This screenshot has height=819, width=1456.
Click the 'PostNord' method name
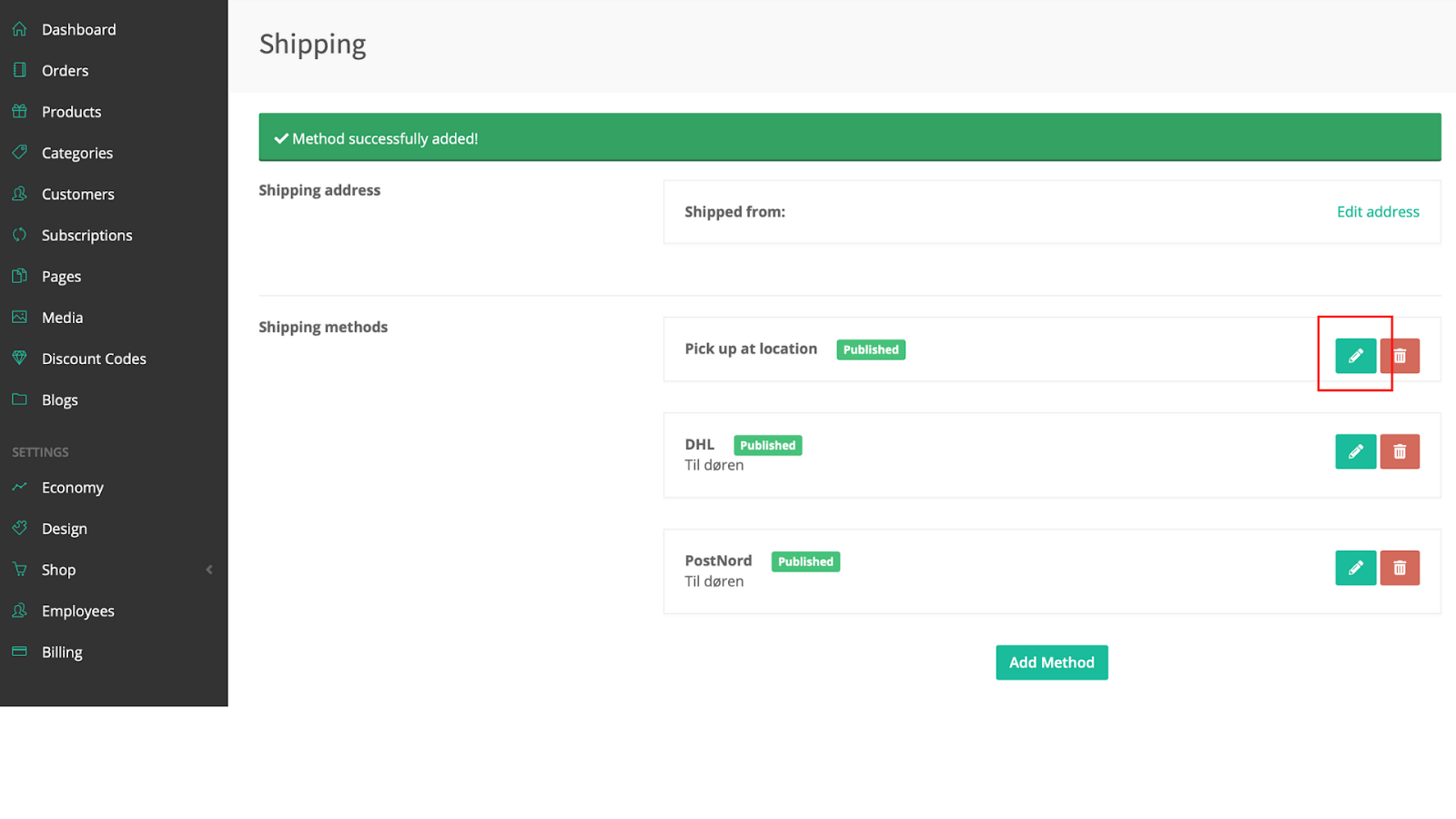point(718,561)
